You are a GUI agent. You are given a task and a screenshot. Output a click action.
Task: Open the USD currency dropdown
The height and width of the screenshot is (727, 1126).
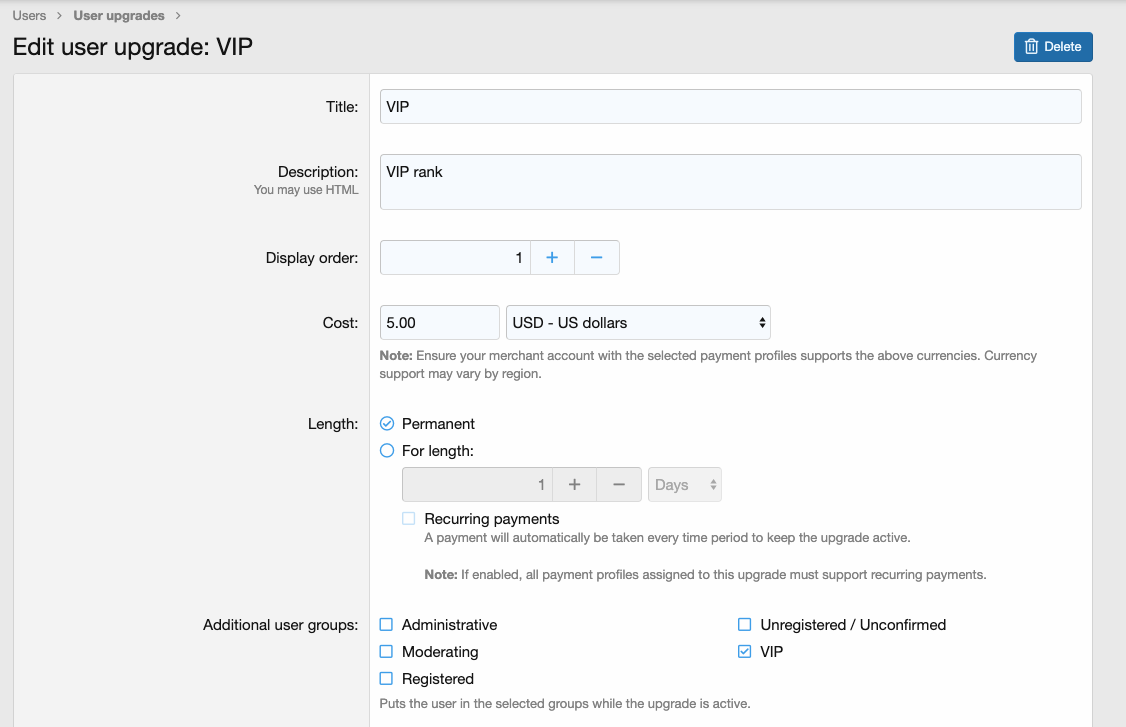pos(638,323)
